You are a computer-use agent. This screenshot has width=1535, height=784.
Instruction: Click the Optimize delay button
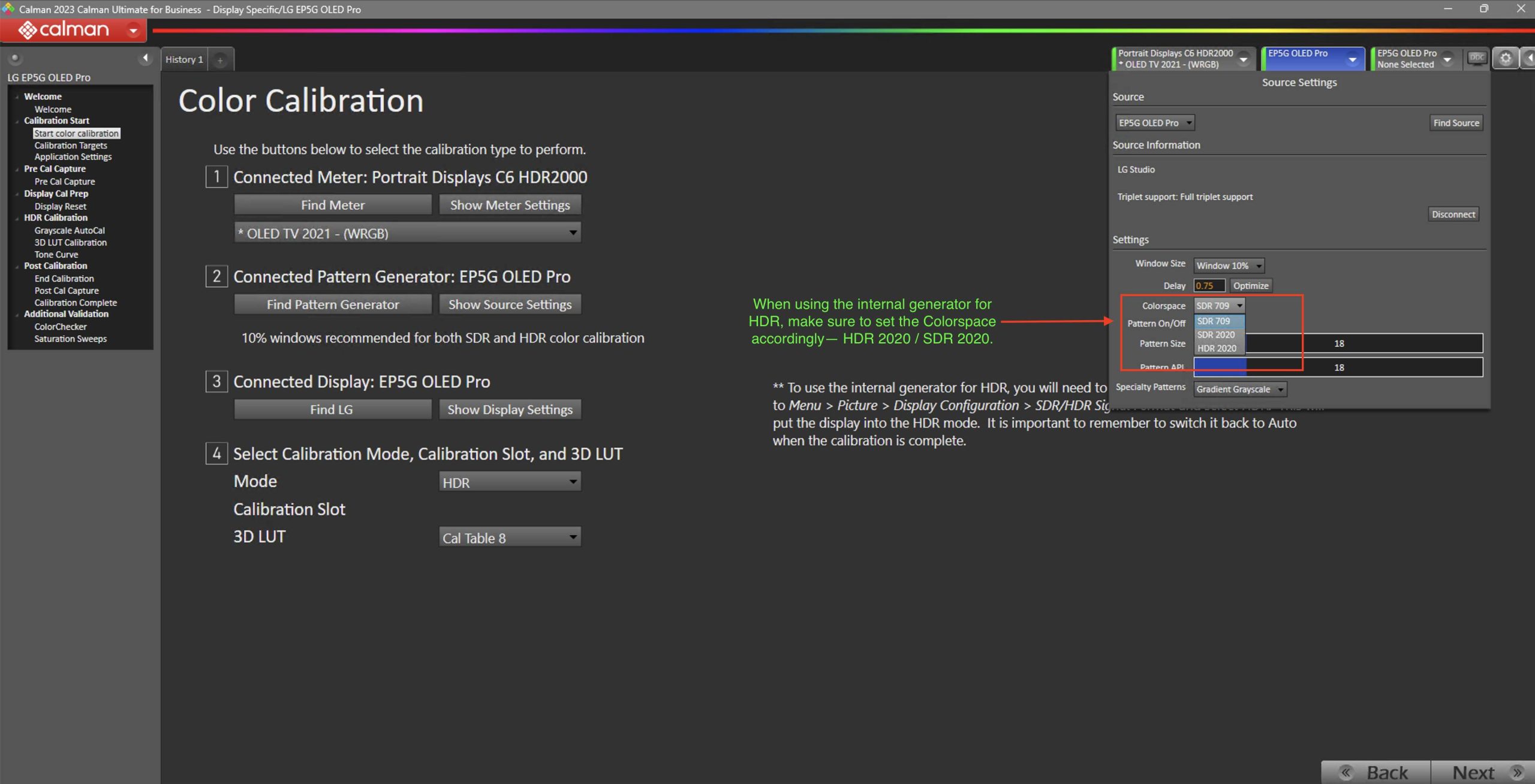pos(1250,286)
